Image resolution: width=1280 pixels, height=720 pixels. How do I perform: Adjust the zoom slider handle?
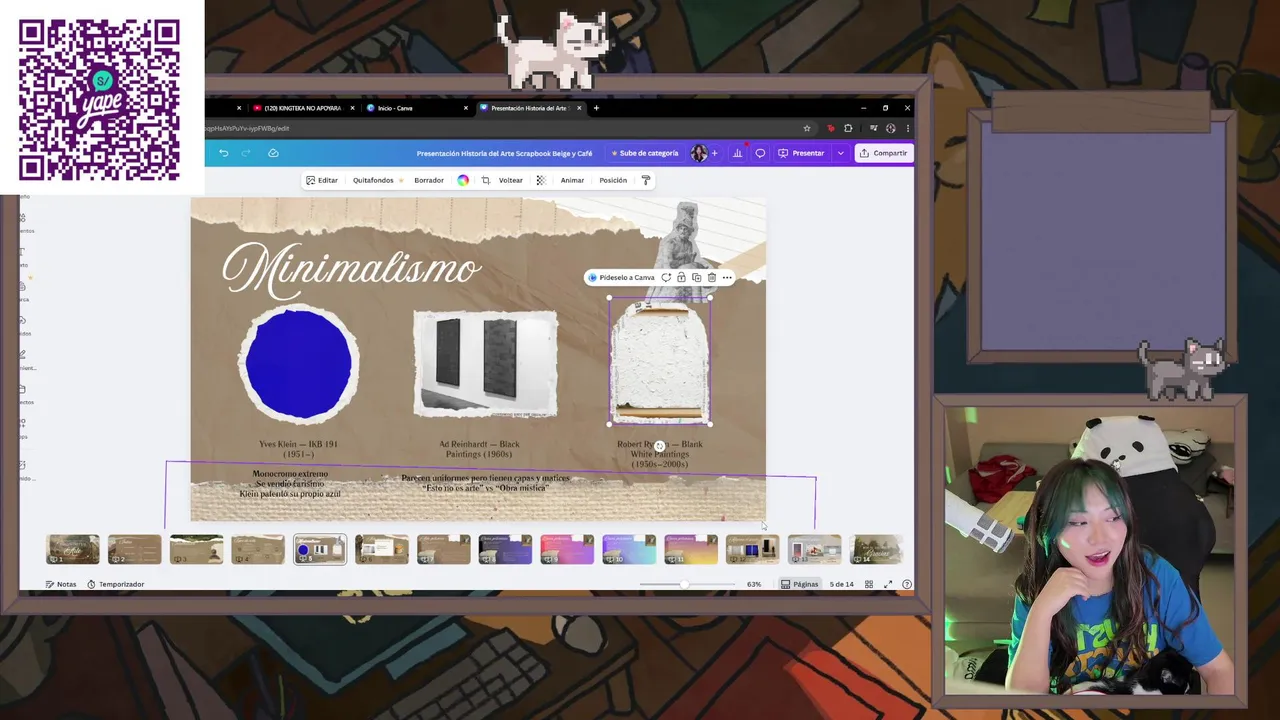click(x=684, y=584)
